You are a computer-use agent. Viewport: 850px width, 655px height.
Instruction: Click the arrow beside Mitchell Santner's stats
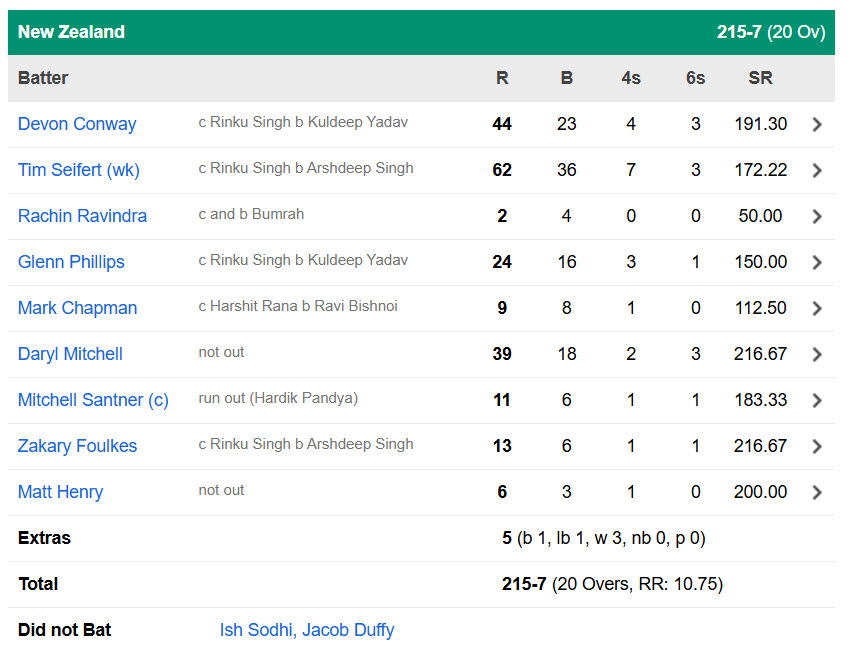point(817,400)
